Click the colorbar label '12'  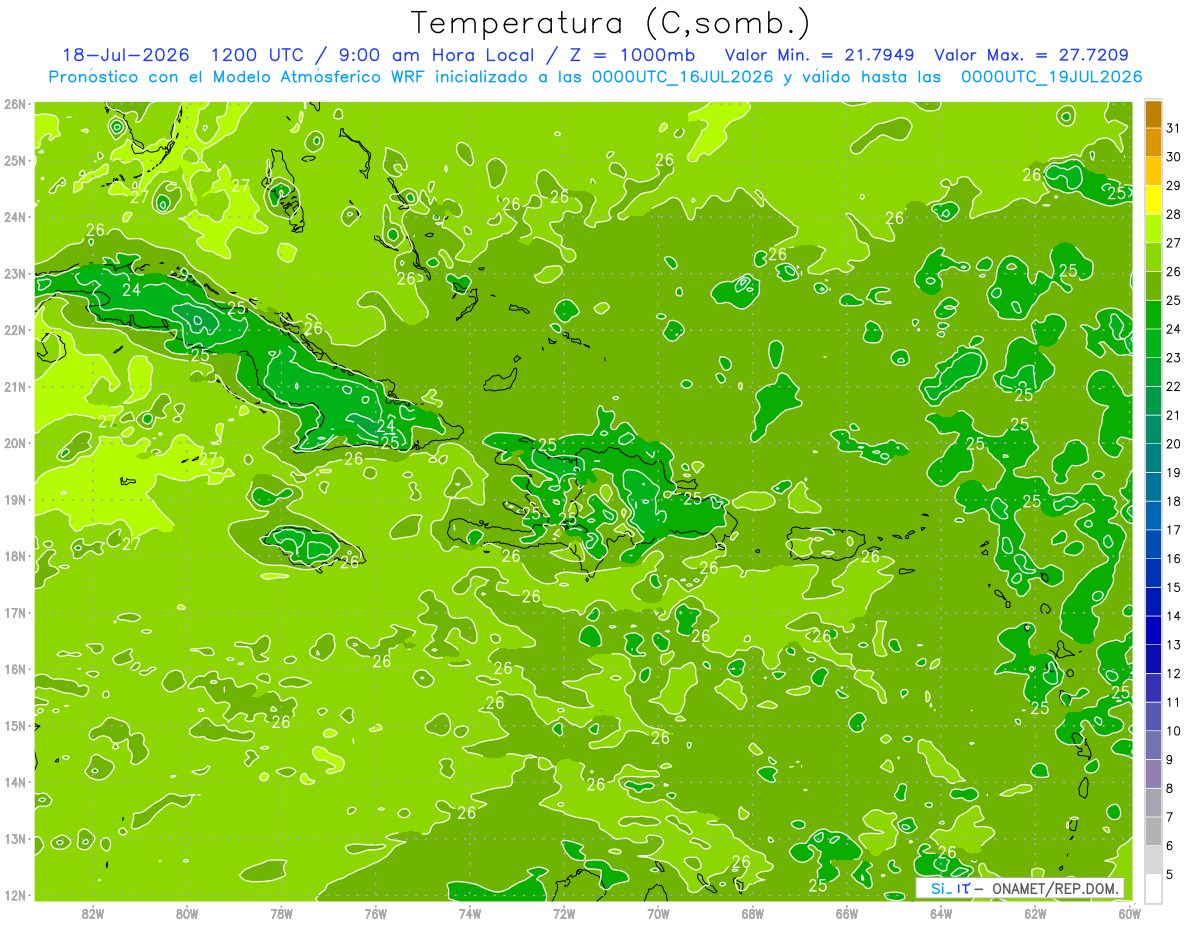coord(1174,673)
